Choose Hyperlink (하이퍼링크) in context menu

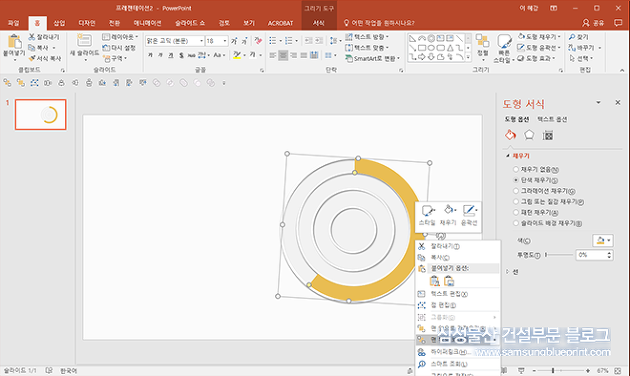458,352
